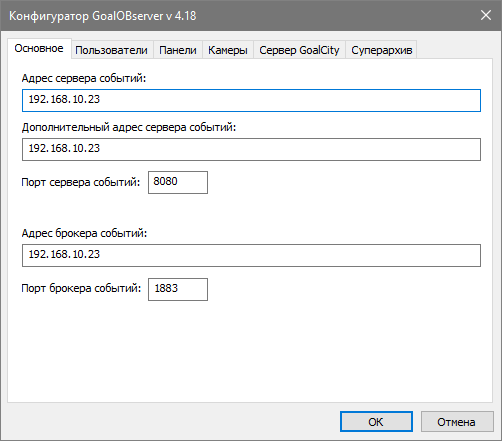Viewport: 502px width, 441px height.
Task: Click the Адрес брокера событий label
Action: pyautogui.click(x=84, y=233)
